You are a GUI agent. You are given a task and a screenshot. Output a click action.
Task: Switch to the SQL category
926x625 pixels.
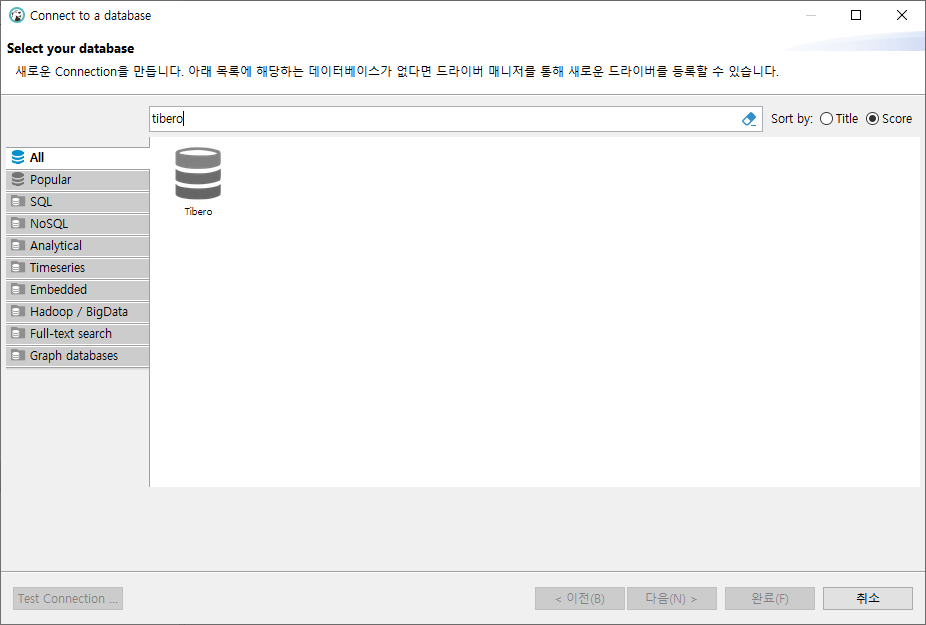pyautogui.click(x=77, y=201)
